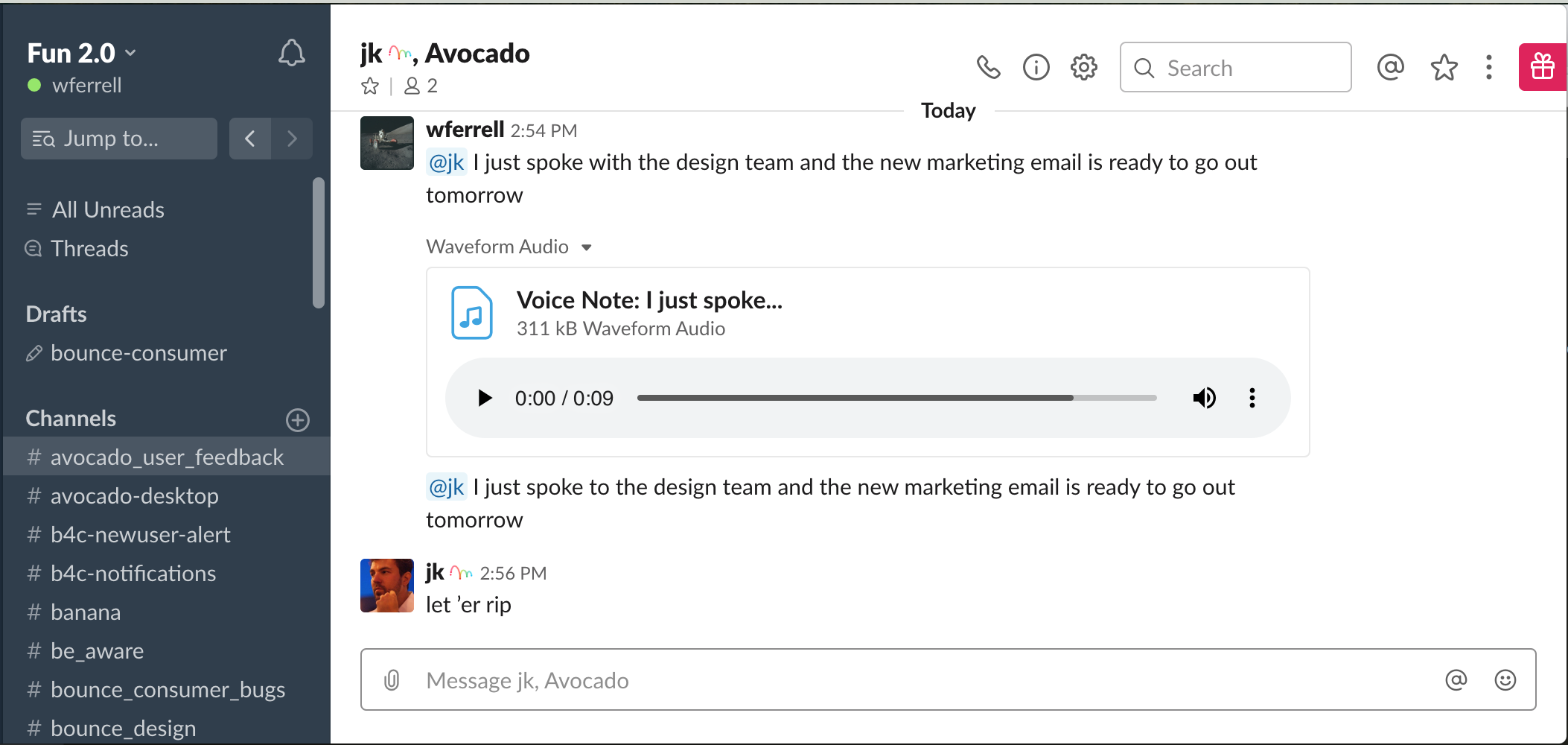
Task: Switch to the avocado-desktop channel
Action: [134, 495]
